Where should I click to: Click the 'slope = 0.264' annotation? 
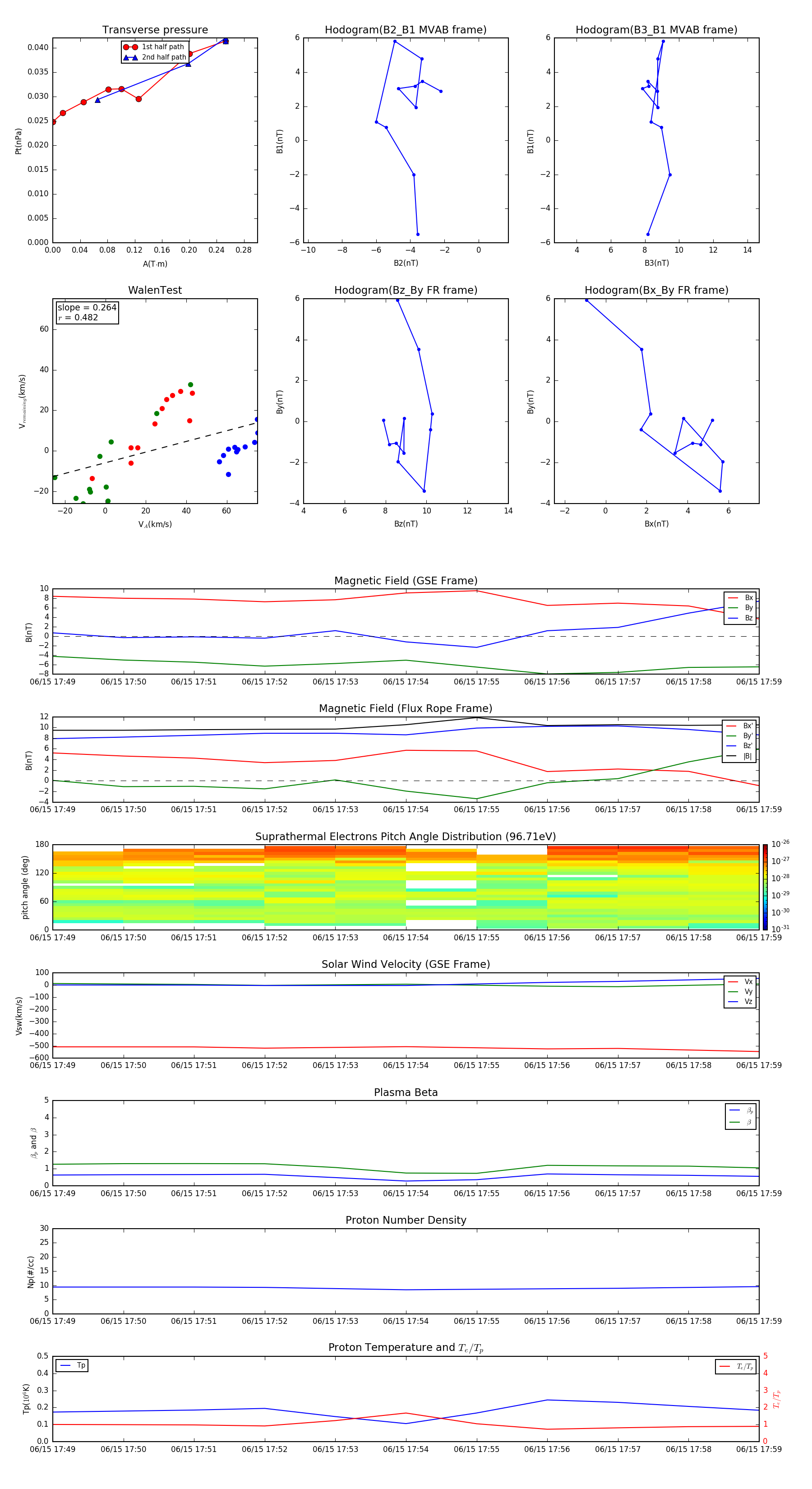coord(87,308)
